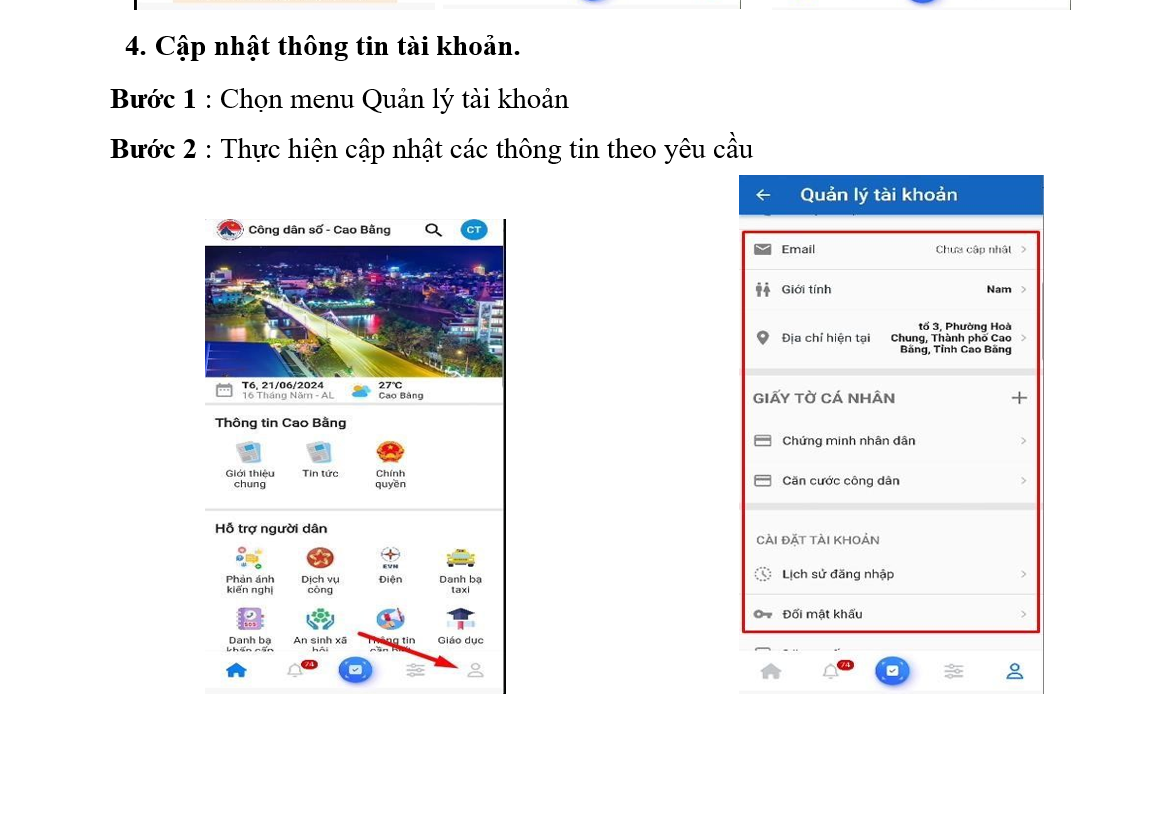Open the Phản ánh kiến nghị icon
The width and height of the screenshot is (1162, 817).
(x=250, y=558)
